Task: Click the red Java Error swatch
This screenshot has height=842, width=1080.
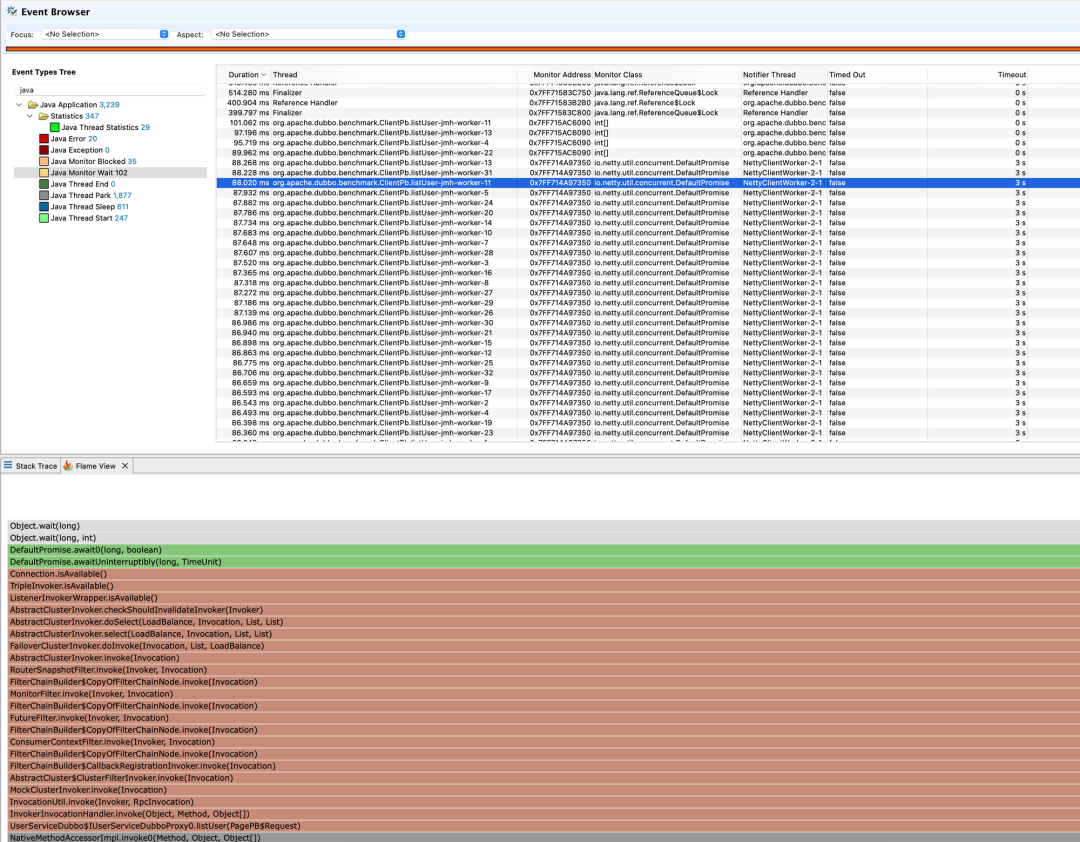Action: (44, 138)
